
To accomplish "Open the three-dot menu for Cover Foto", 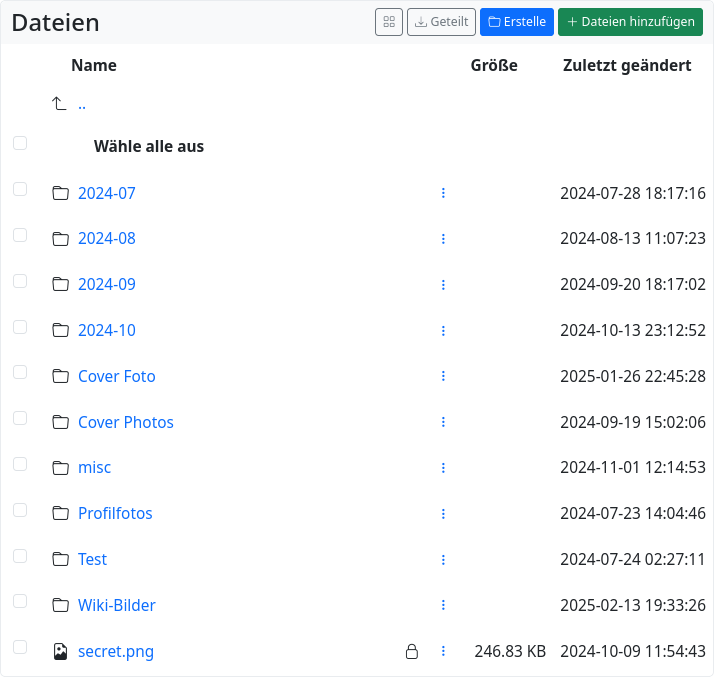I will pyautogui.click(x=443, y=376).
